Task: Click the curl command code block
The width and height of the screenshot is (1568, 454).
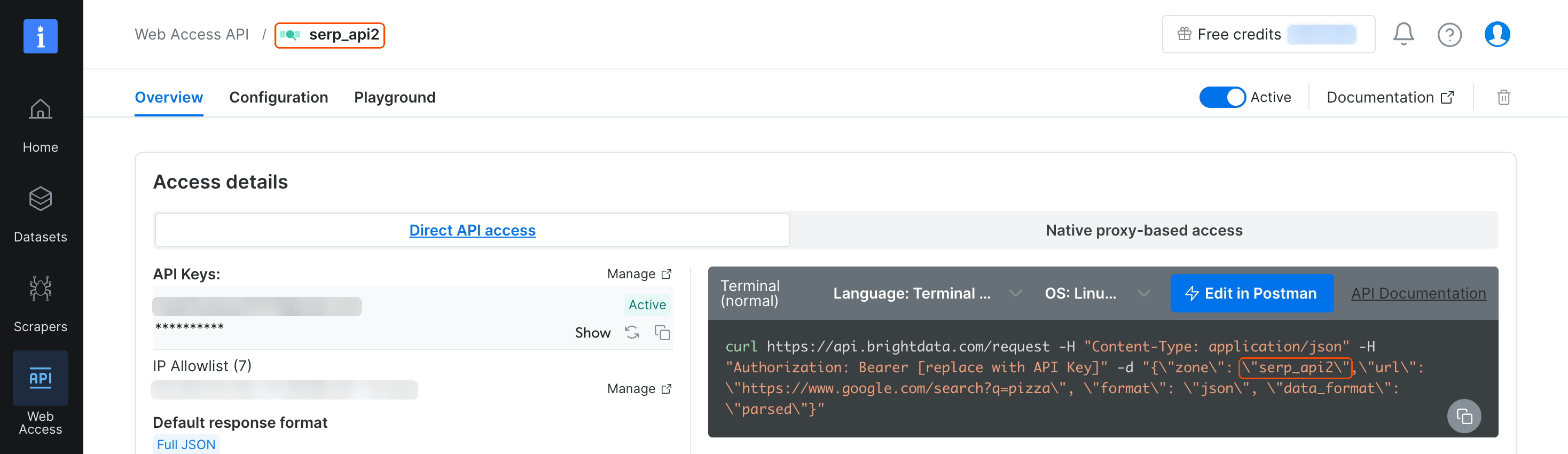Action: pos(1102,378)
